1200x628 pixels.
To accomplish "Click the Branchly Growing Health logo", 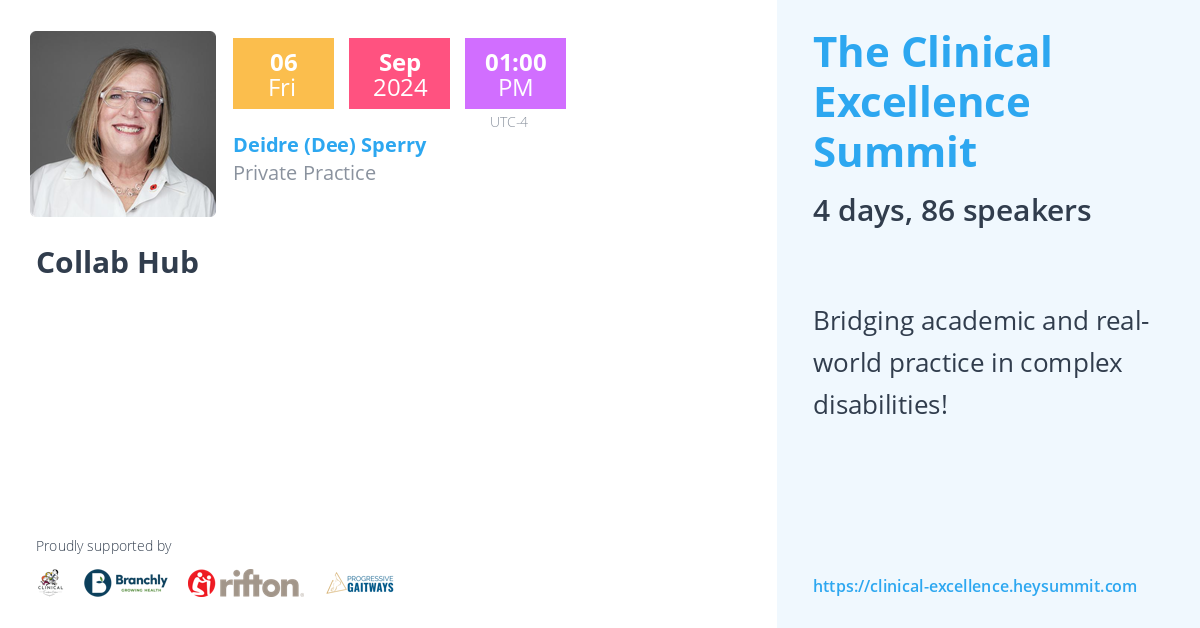I will click(x=126, y=583).
